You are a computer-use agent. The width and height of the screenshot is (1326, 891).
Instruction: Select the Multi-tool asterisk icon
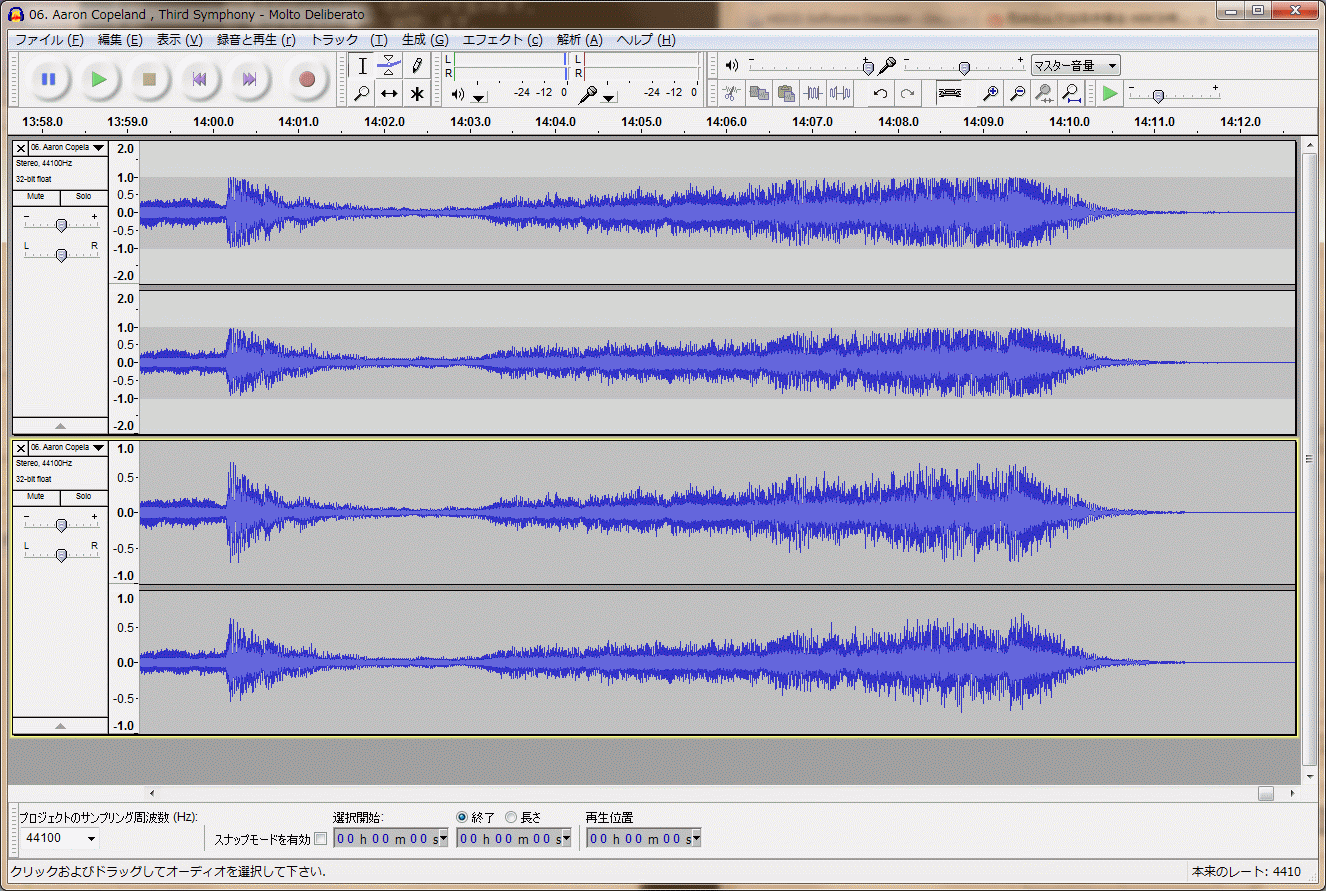[x=416, y=93]
